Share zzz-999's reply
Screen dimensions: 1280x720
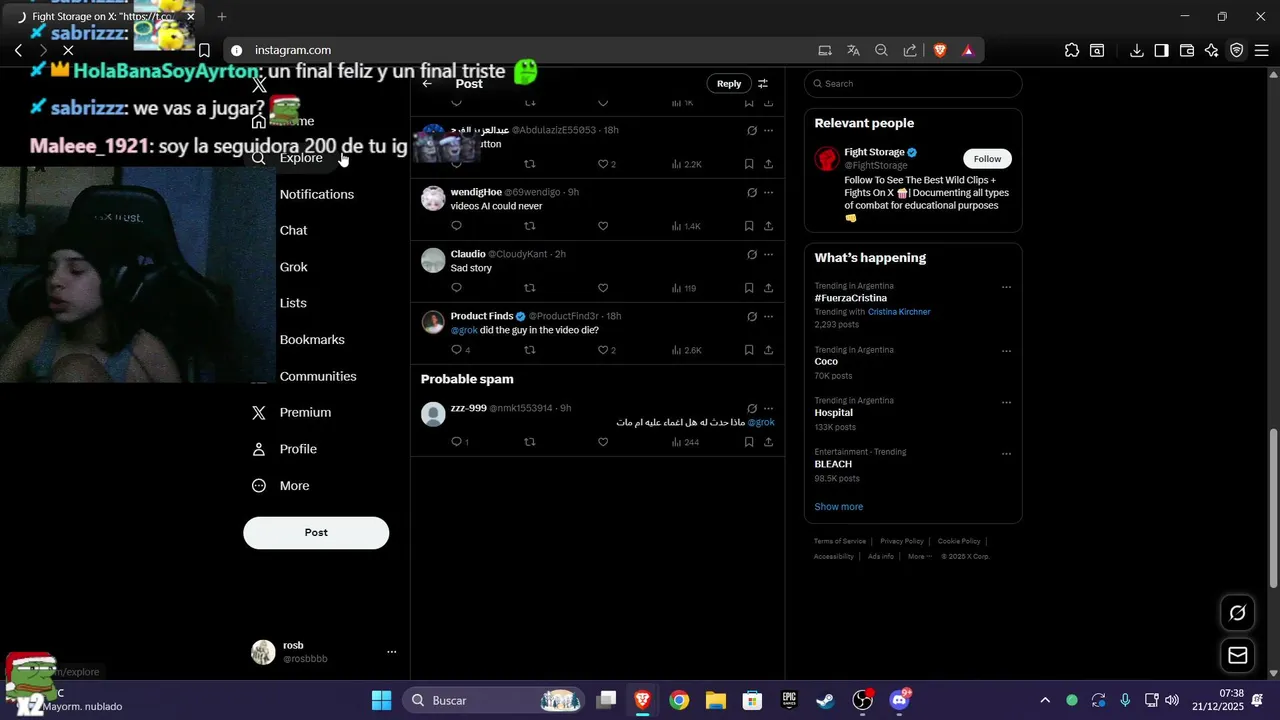coord(768,442)
